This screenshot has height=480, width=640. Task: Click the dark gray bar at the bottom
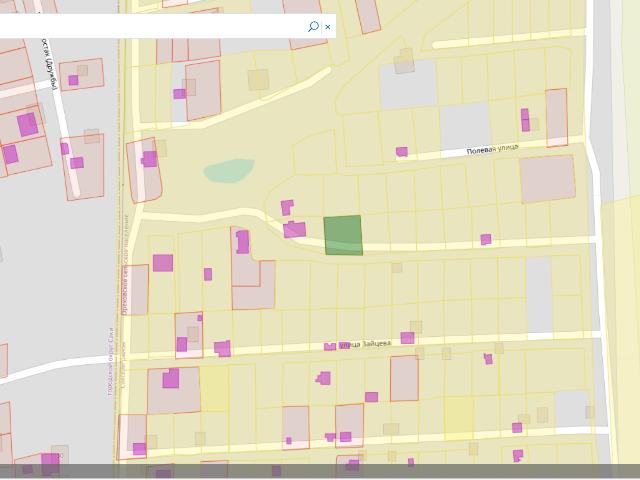[320, 471]
